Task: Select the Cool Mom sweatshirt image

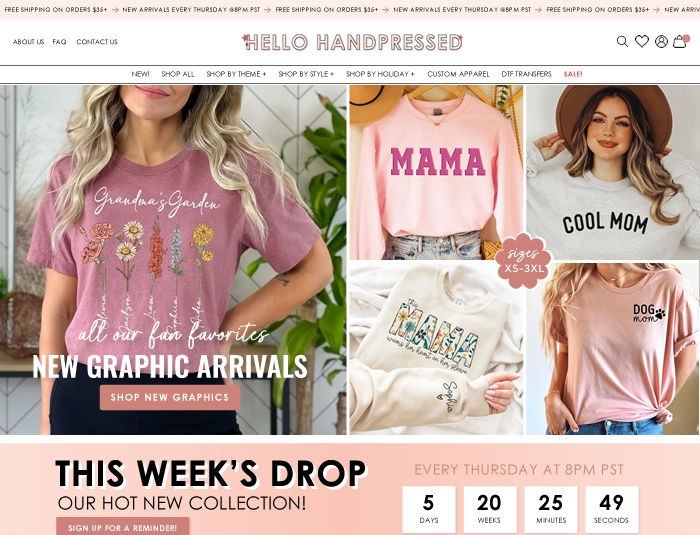Action: click(613, 172)
